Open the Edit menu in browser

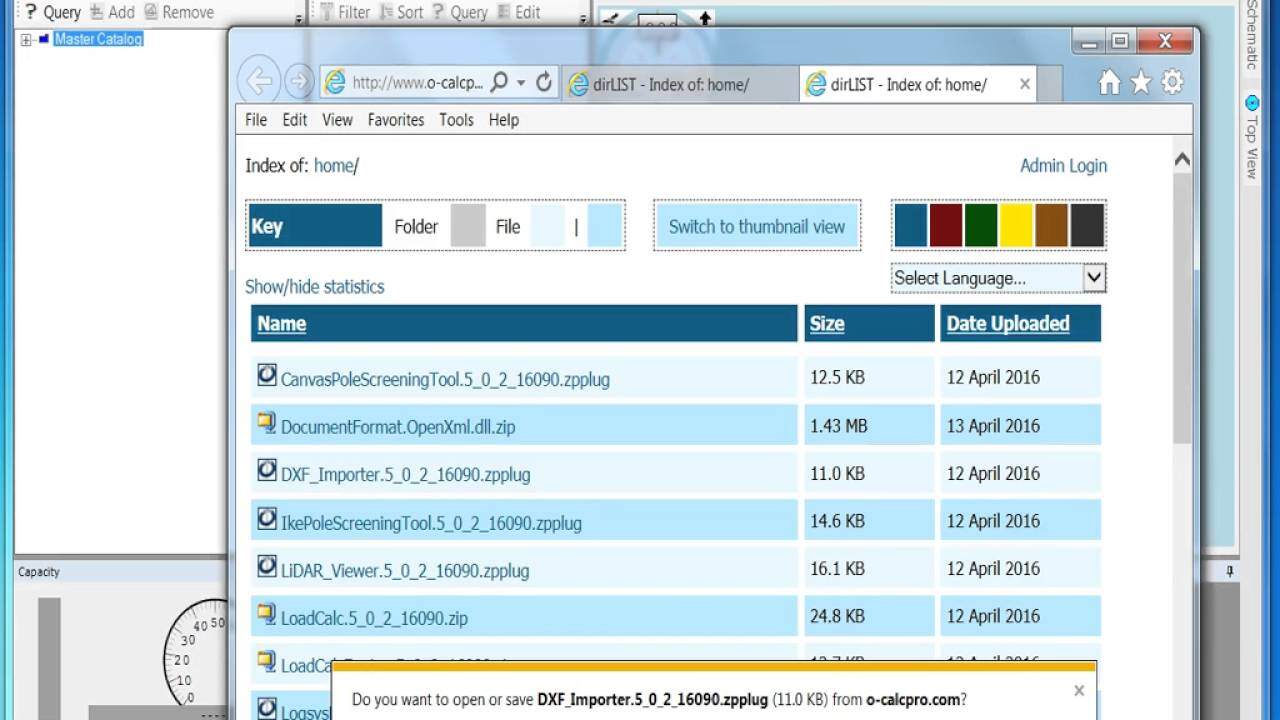294,119
